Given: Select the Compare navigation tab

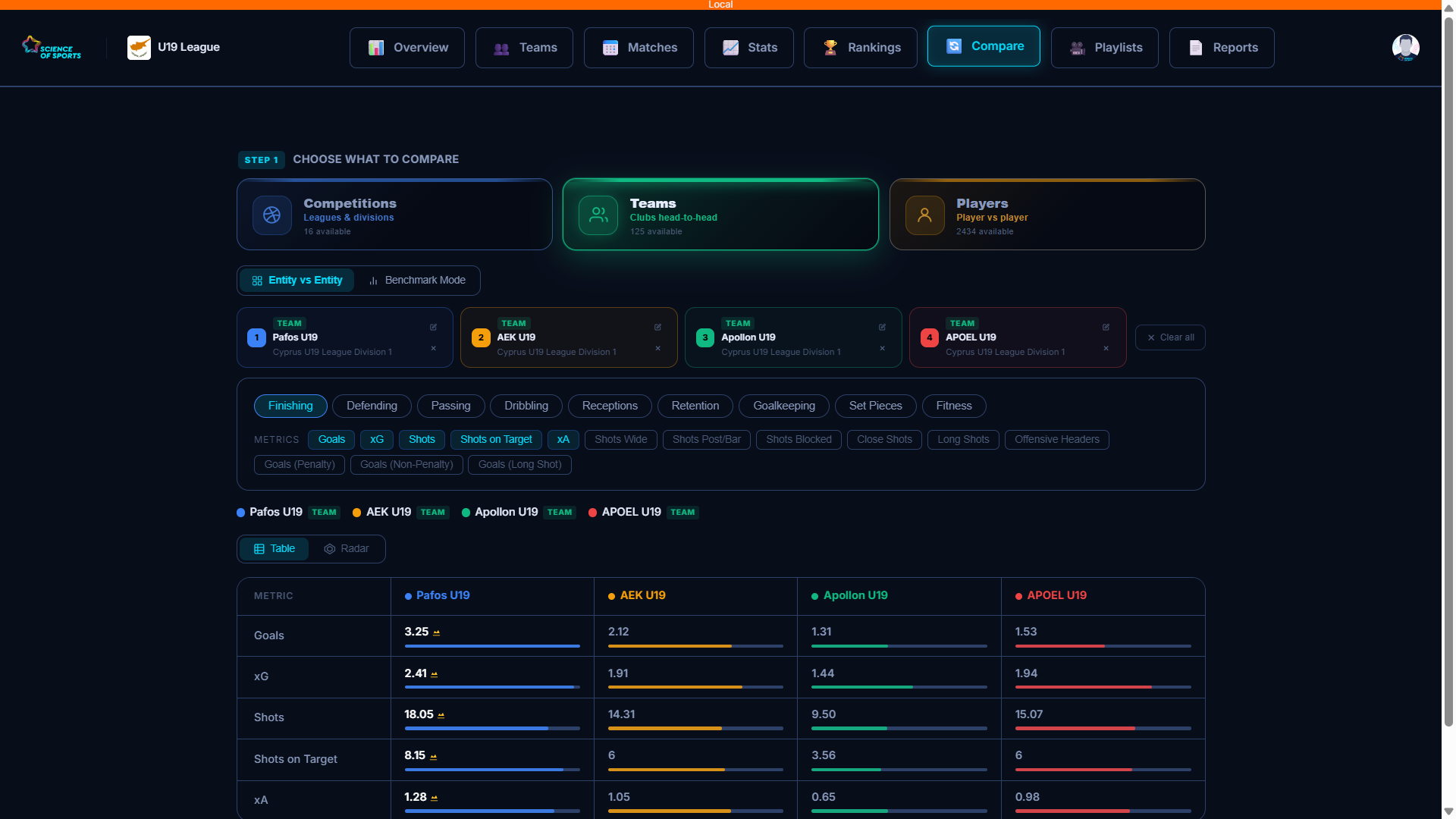Looking at the screenshot, I should (x=984, y=46).
